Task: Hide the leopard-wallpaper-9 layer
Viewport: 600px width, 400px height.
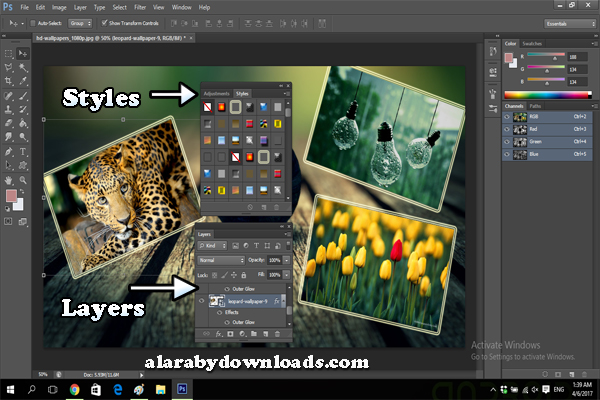Action: coord(202,301)
